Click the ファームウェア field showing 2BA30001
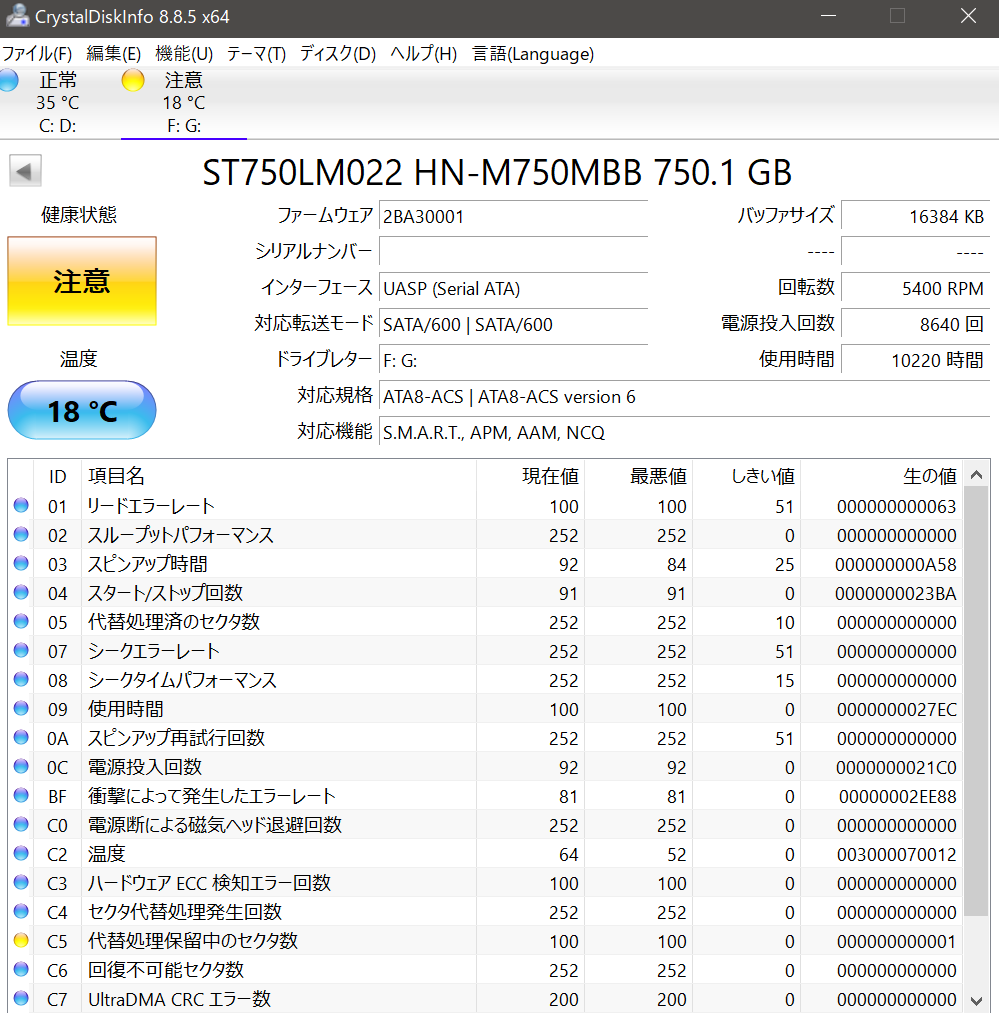Screen dimensions: 999x1013 (514, 216)
